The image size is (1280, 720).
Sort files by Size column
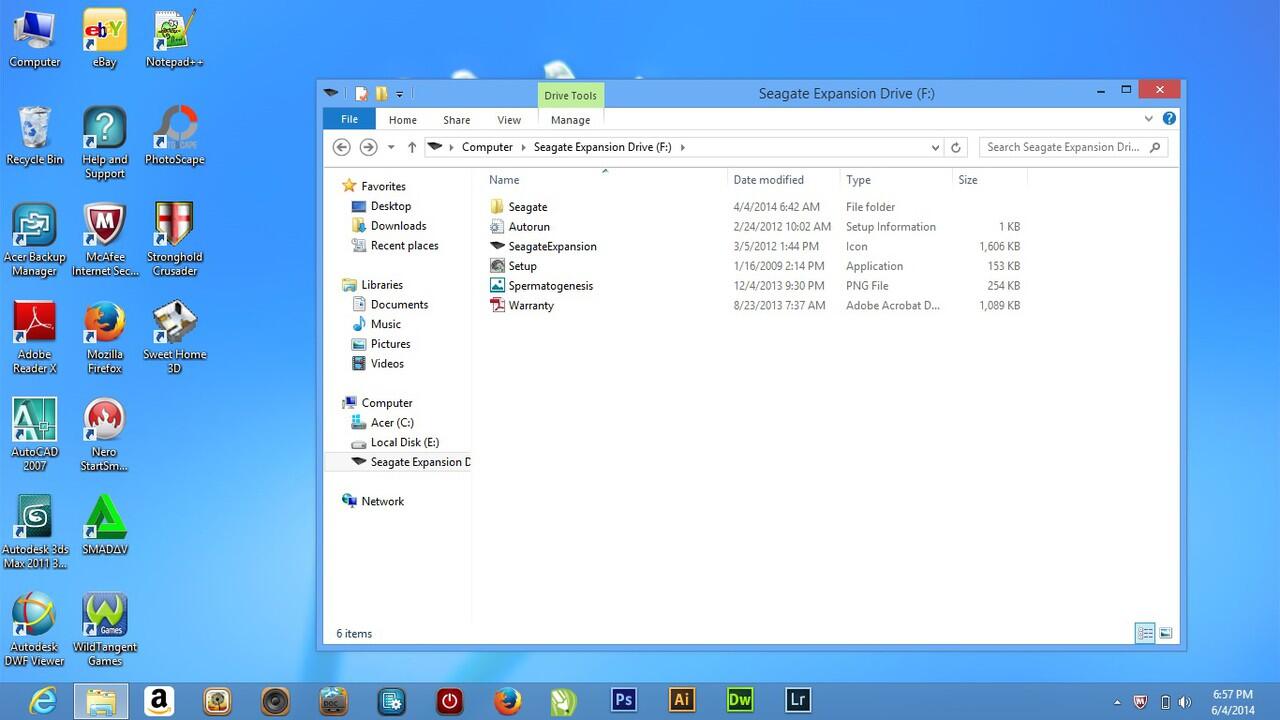(x=968, y=180)
